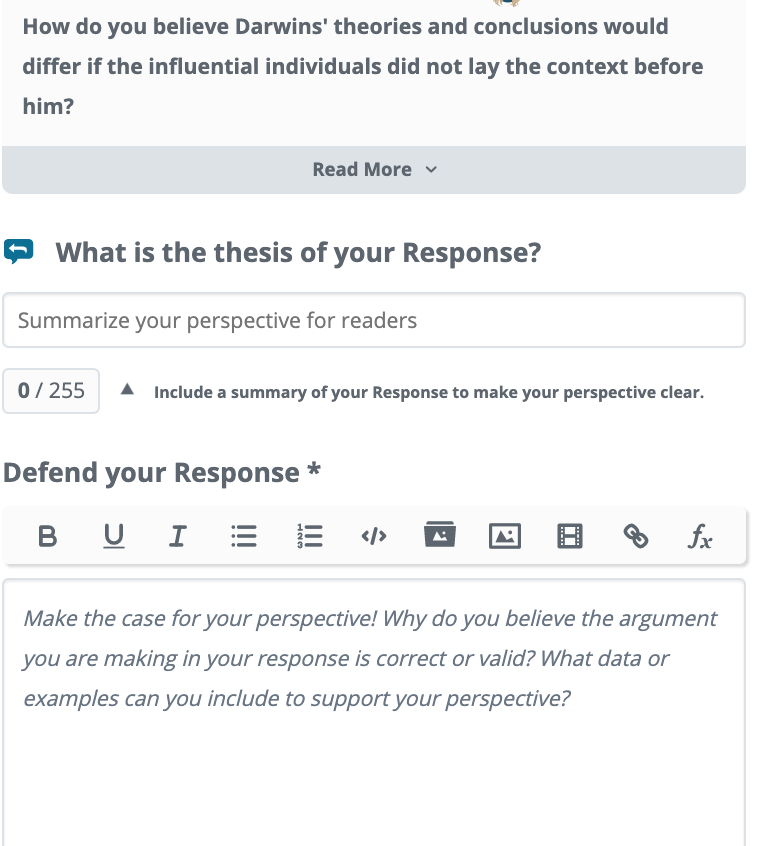Click the chevron next to Read More
The image size is (758, 846).
(431, 169)
